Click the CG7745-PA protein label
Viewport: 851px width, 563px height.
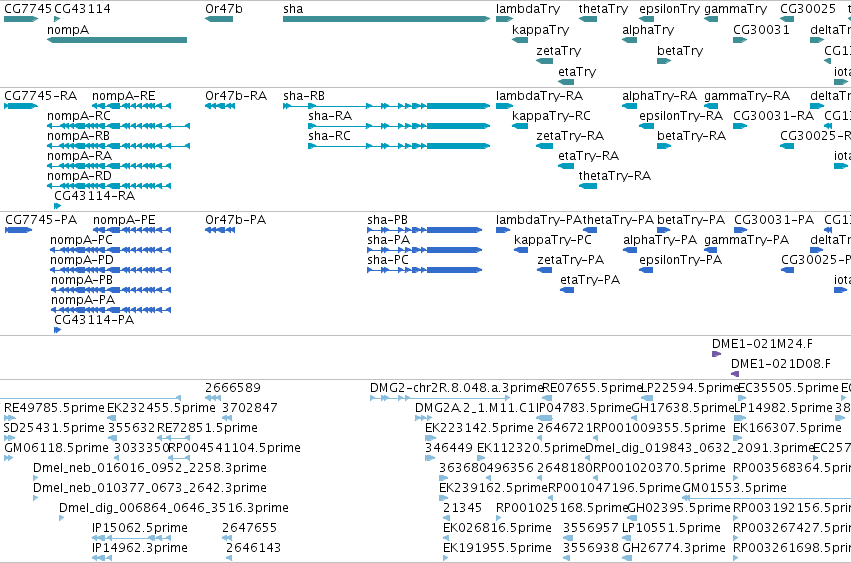41,220
